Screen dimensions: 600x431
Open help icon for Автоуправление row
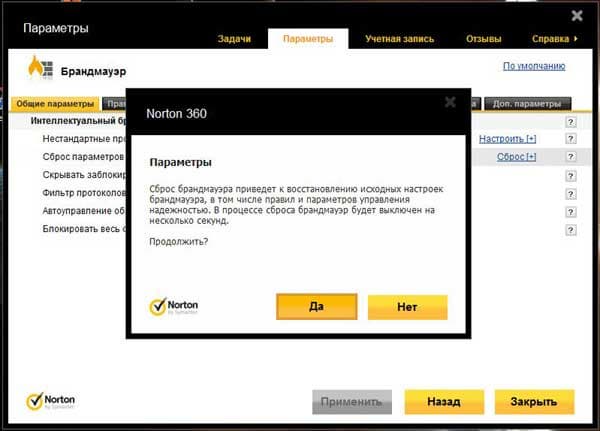571,212
